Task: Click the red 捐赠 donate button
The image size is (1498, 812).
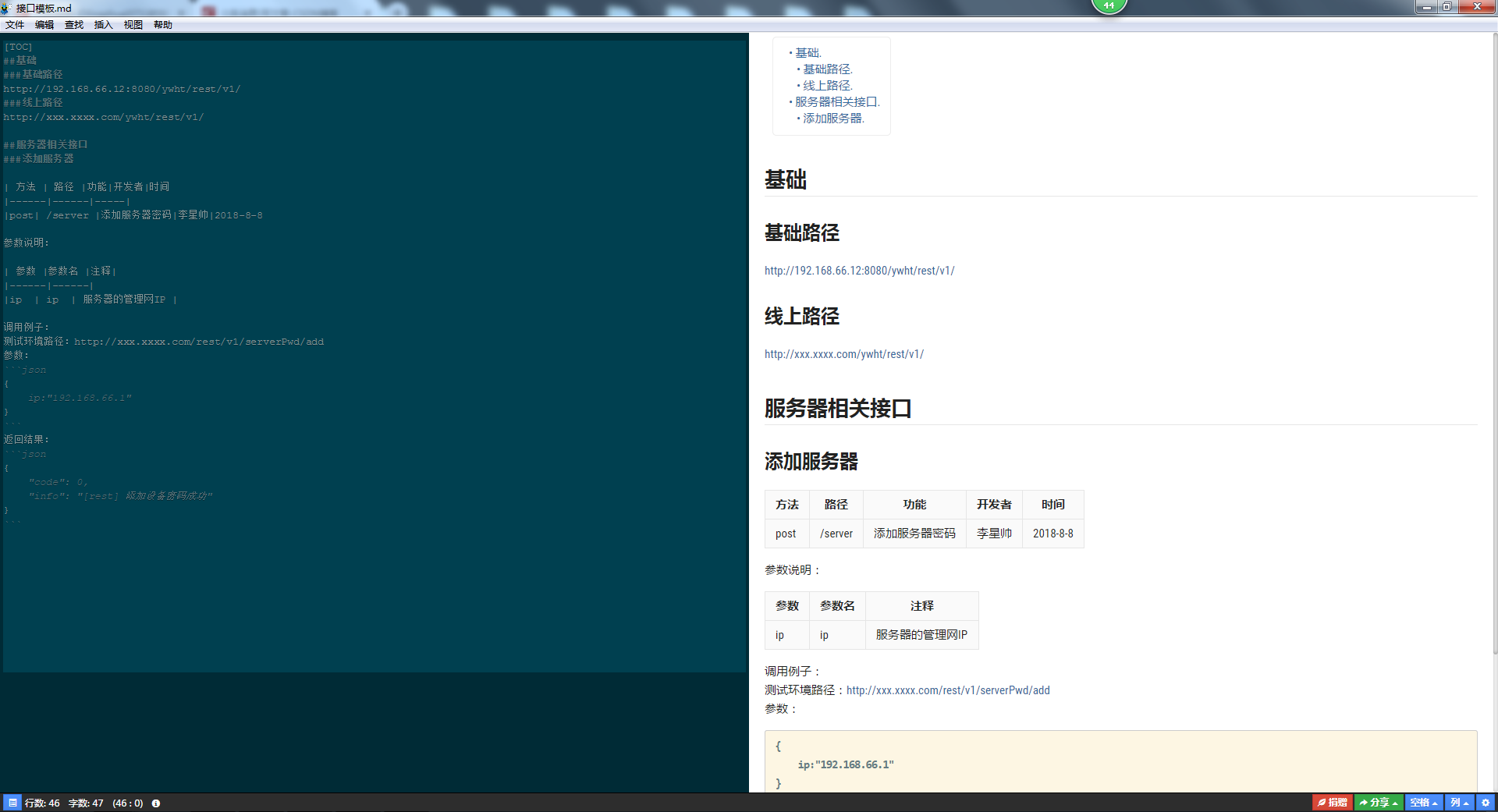Action: [1333, 803]
